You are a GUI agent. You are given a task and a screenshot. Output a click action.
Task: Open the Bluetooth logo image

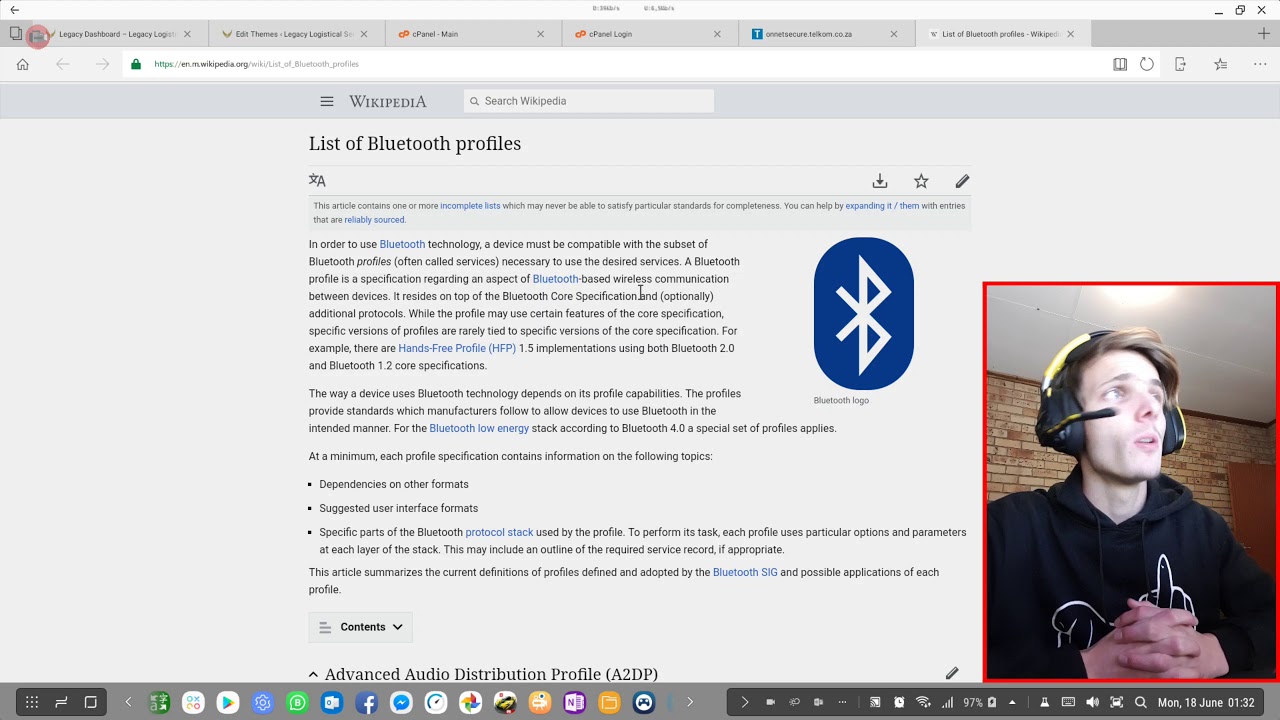(864, 314)
